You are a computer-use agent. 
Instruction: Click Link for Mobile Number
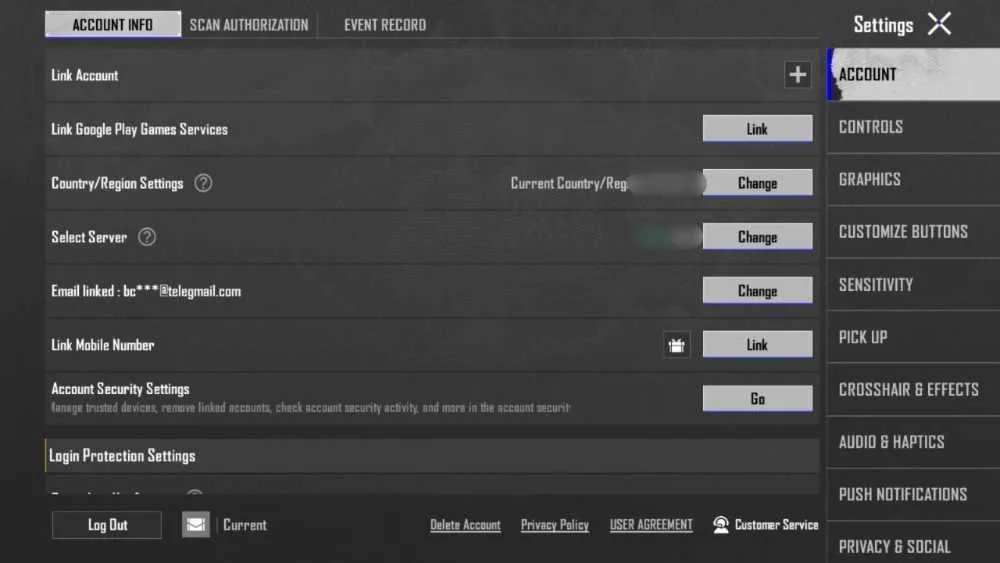(x=757, y=345)
